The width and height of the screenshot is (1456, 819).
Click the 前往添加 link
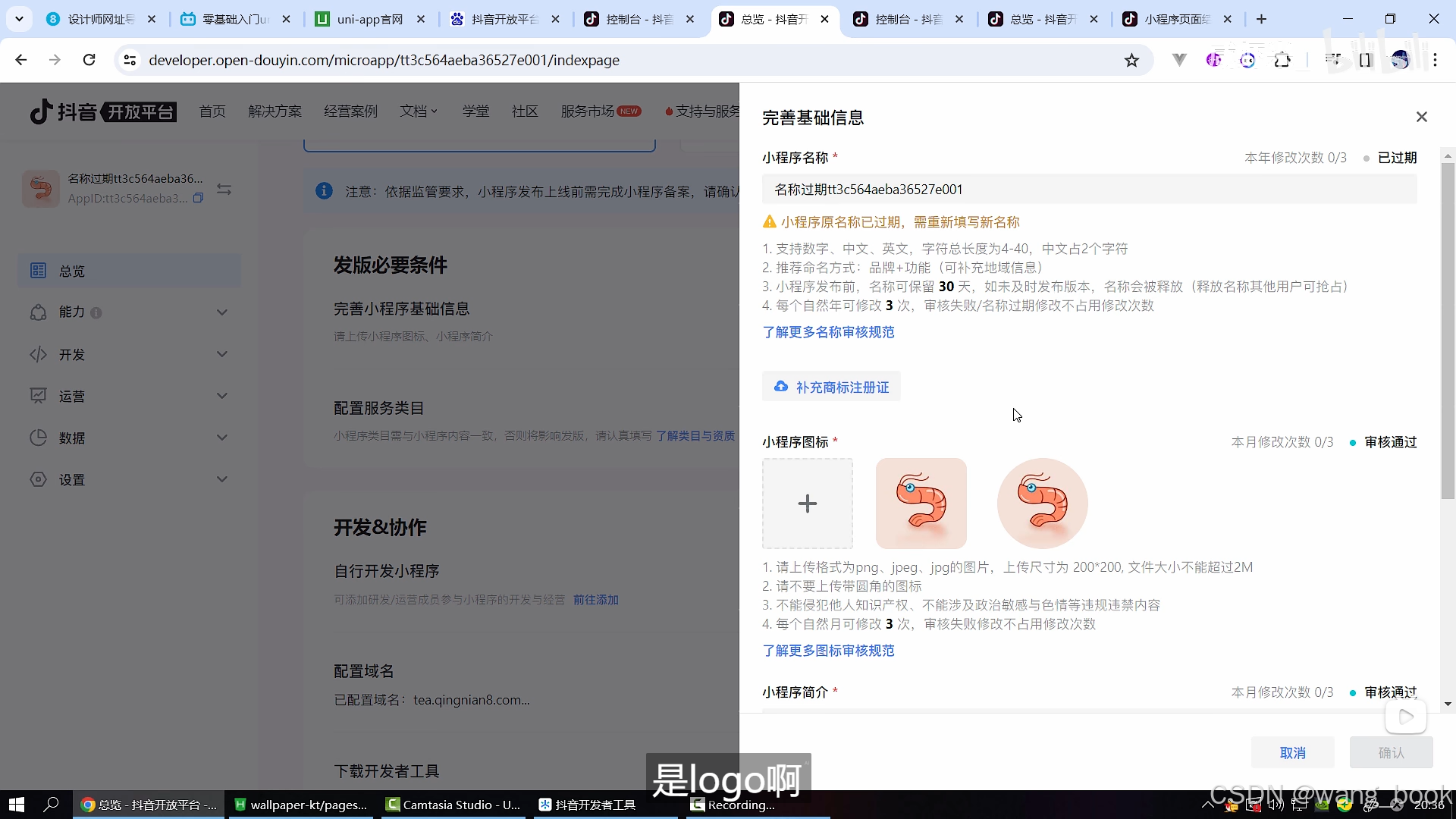click(595, 599)
